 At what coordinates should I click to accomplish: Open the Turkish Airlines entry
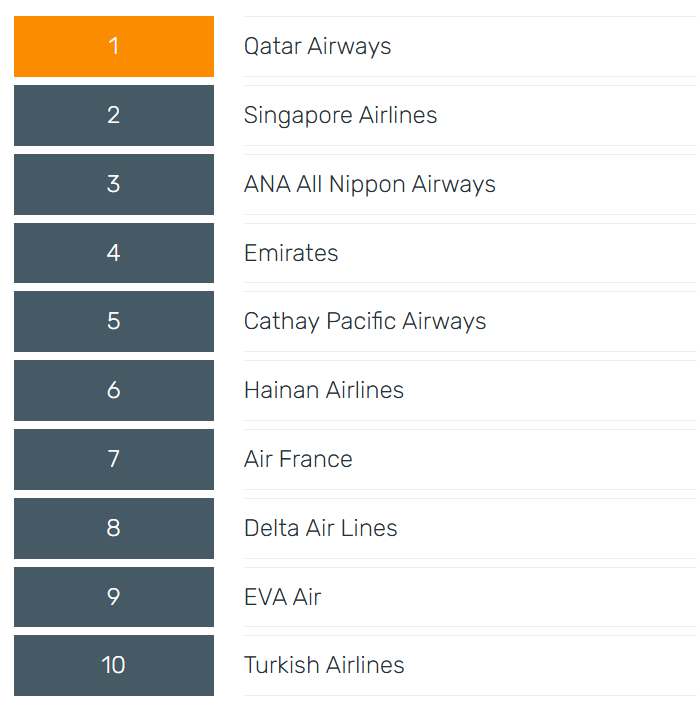(x=324, y=665)
